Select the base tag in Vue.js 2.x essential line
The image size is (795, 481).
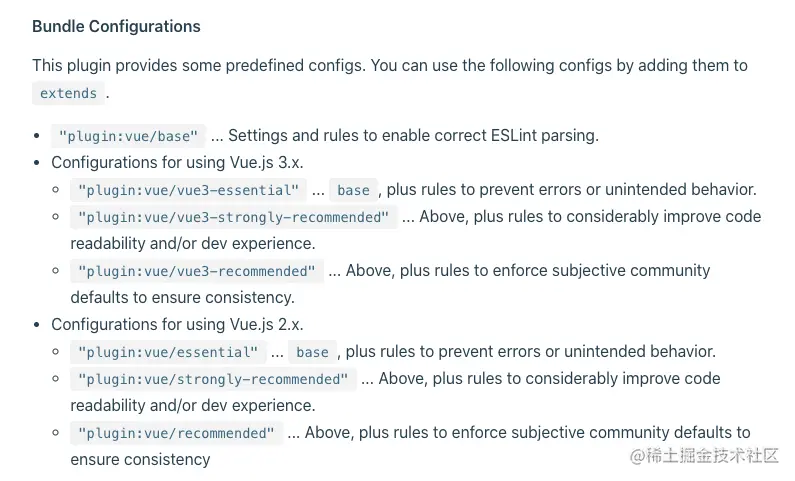point(312,352)
